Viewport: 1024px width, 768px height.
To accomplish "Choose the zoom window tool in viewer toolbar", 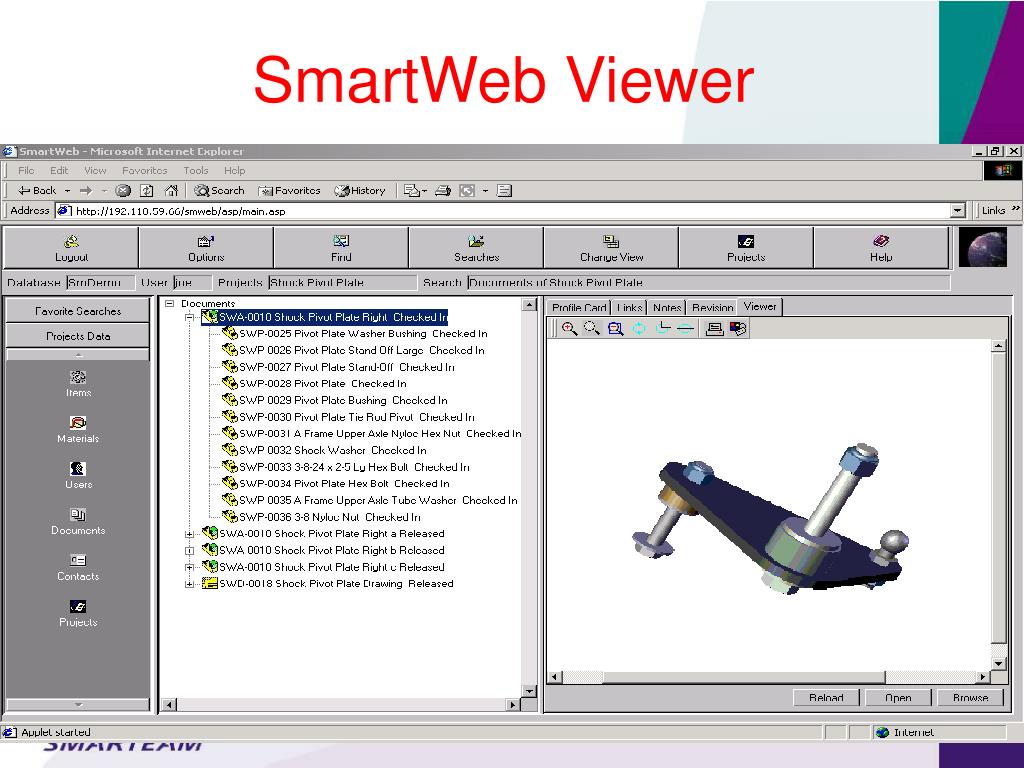I will (x=615, y=328).
